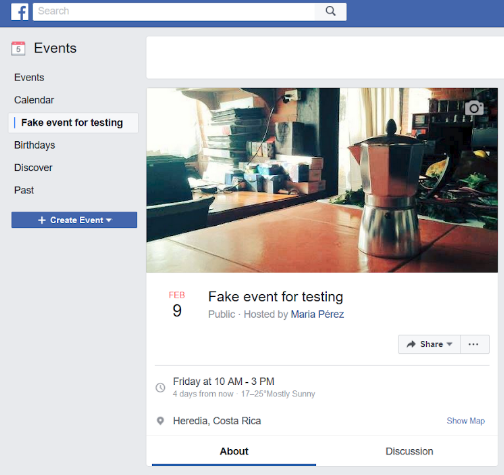This screenshot has height=475, width=504.
Task: Open the three-dots more options button
Action: [475, 344]
